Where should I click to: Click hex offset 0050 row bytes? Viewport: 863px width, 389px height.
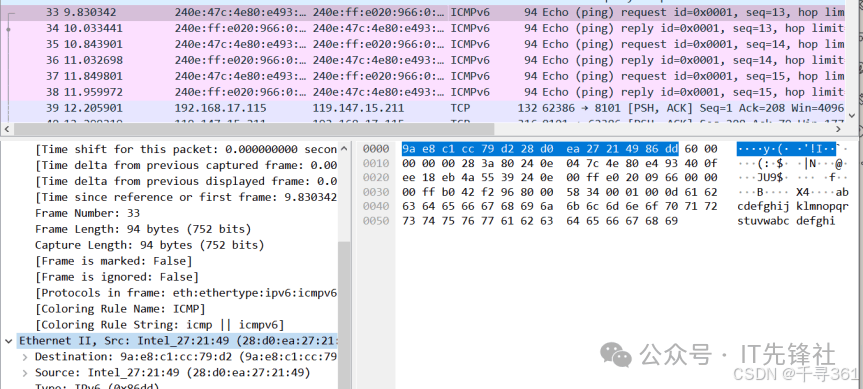click(539, 221)
